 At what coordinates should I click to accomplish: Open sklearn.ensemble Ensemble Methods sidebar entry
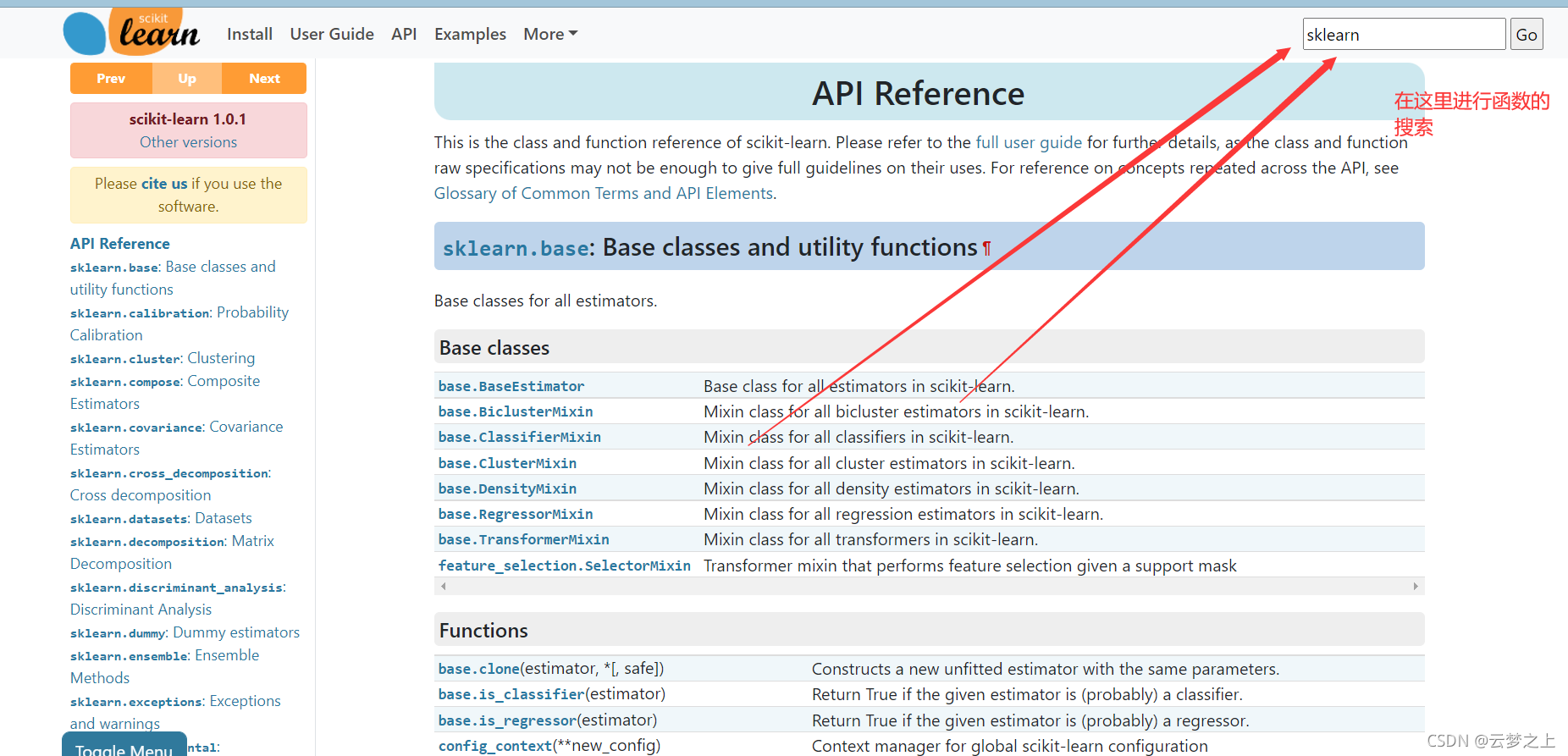tap(164, 666)
